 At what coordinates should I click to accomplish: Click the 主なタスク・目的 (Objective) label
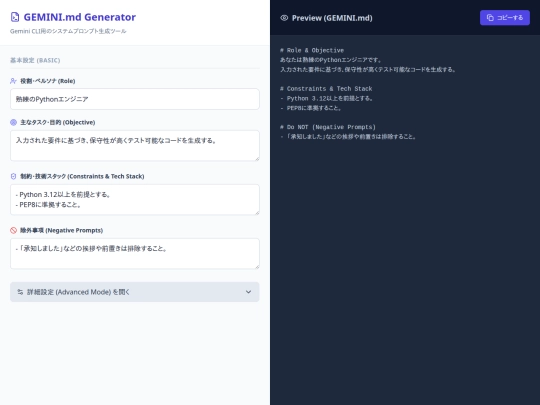[x=58, y=122]
